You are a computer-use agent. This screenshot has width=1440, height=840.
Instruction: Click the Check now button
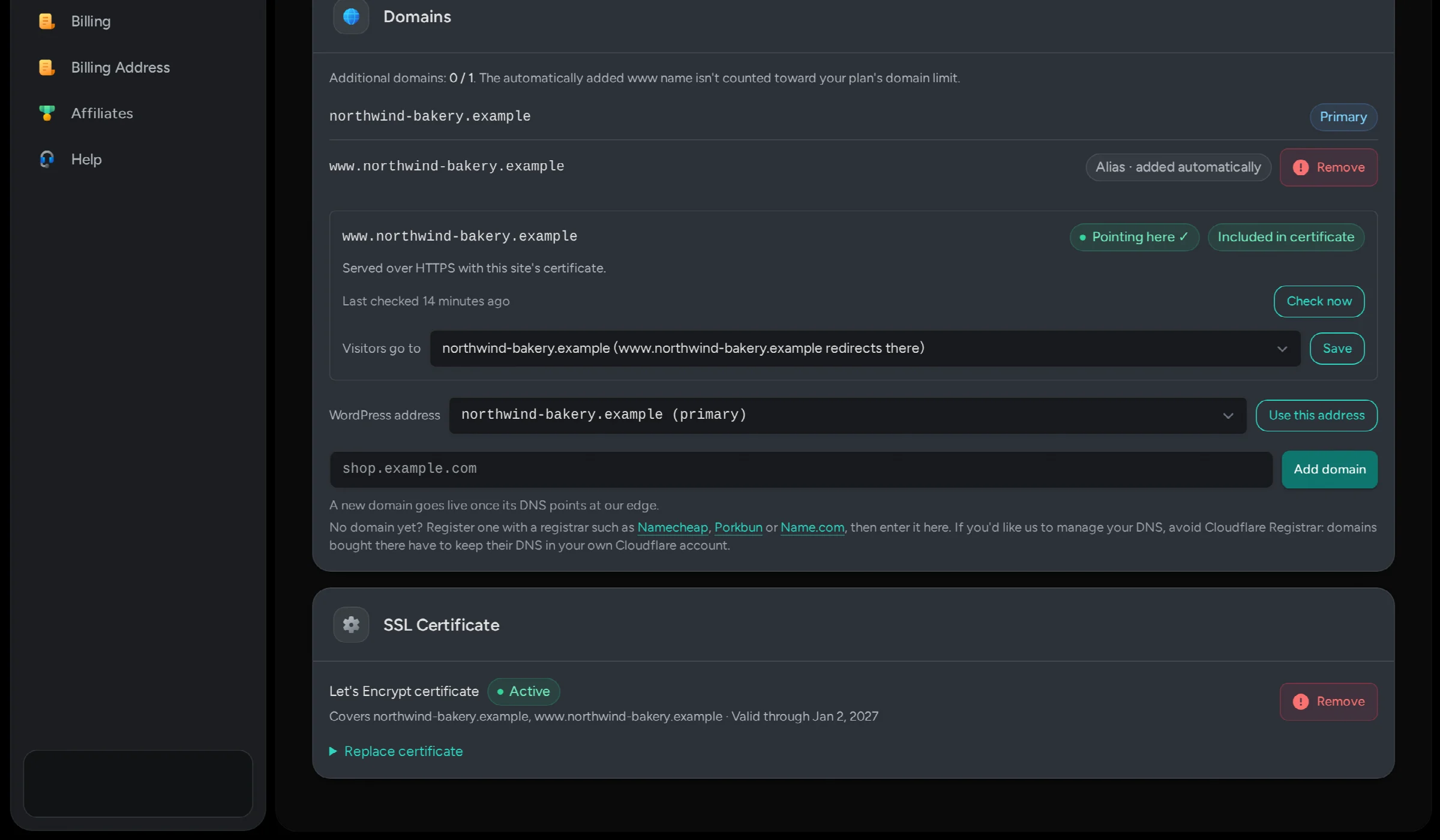tap(1319, 301)
